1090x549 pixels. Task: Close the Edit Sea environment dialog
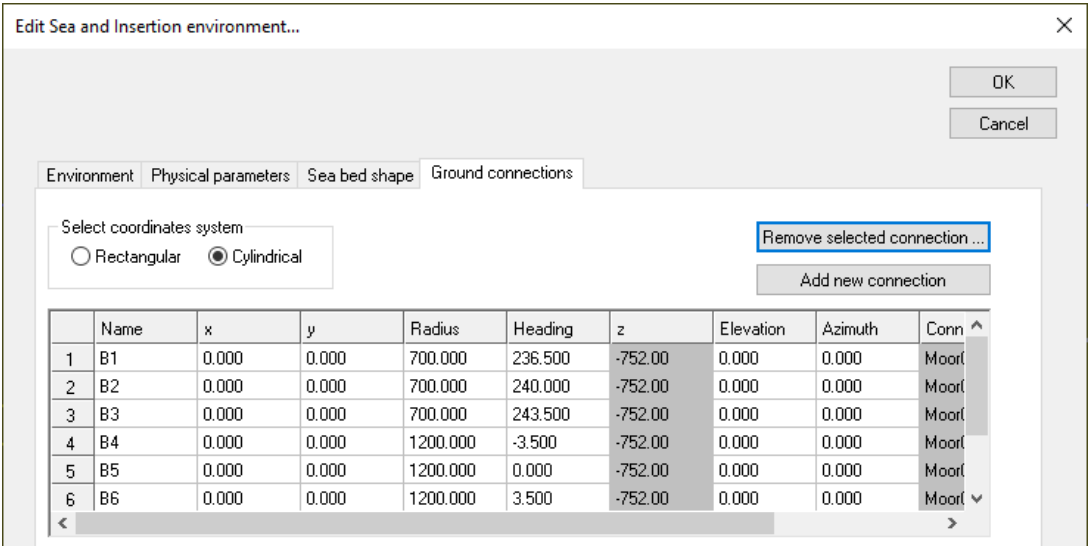pyautogui.click(x=1064, y=27)
